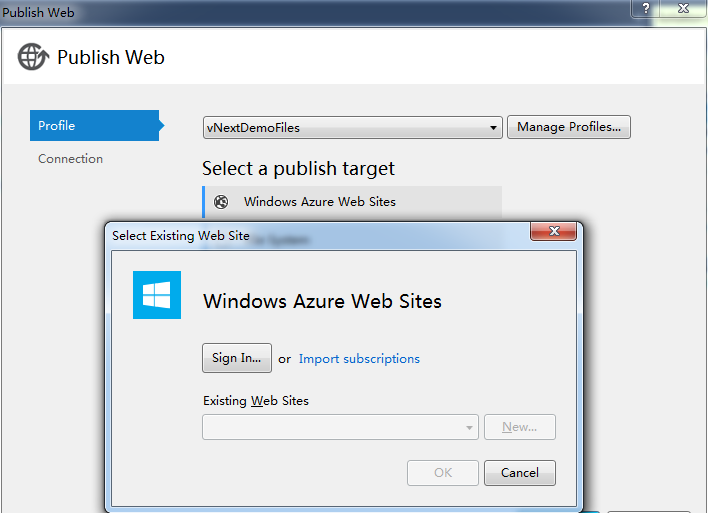Screen dimensions: 708x513
Task: Choose Windows Azure Web Sites publish target
Action: point(352,202)
